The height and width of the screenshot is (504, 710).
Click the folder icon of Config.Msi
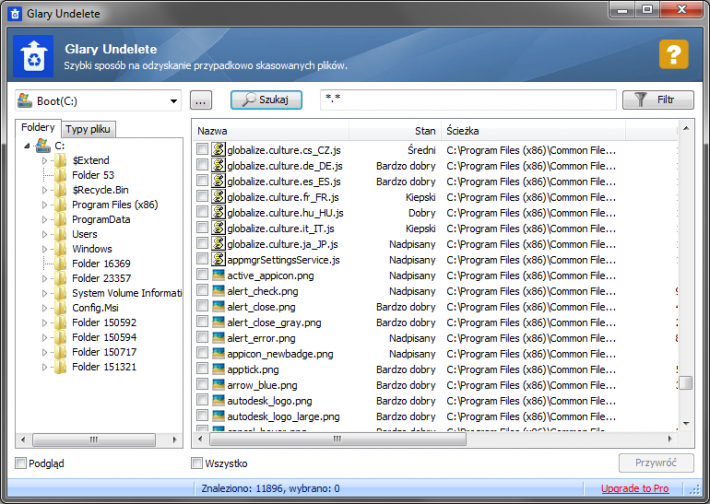click(60, 308)
